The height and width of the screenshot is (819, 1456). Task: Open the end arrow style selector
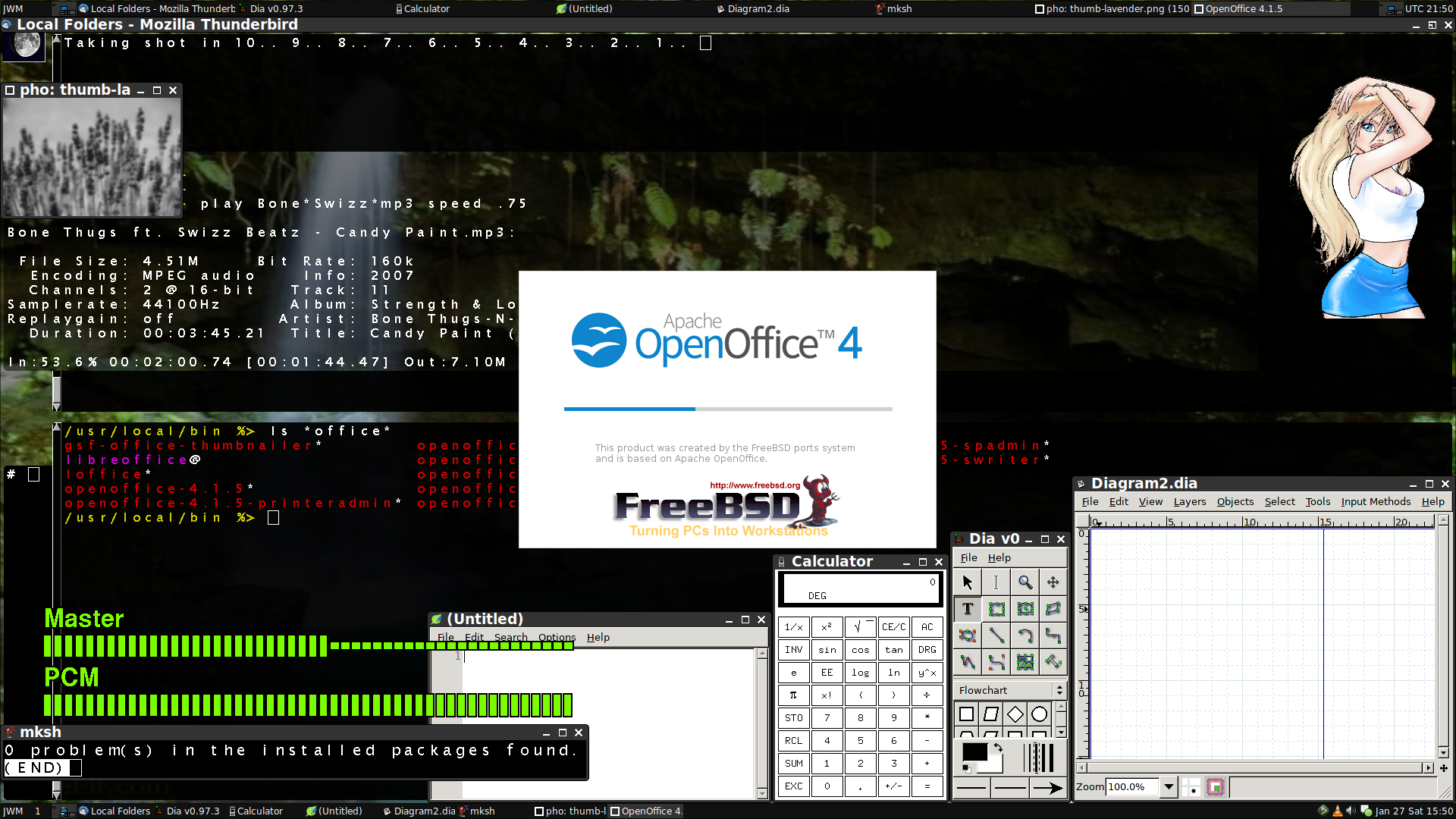[x=1049, y=788]
